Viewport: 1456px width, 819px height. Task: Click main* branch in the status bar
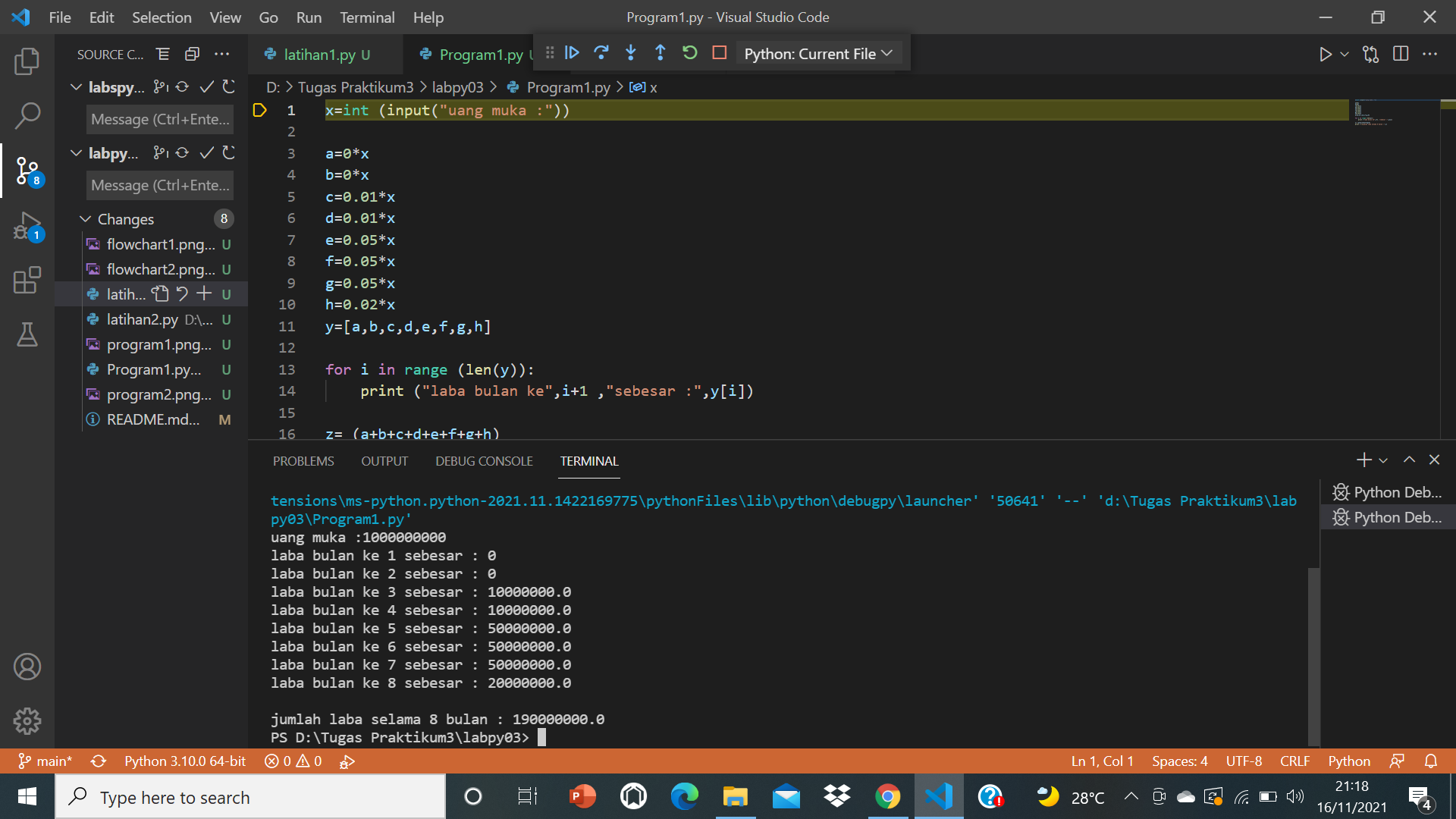pos(45,761)
